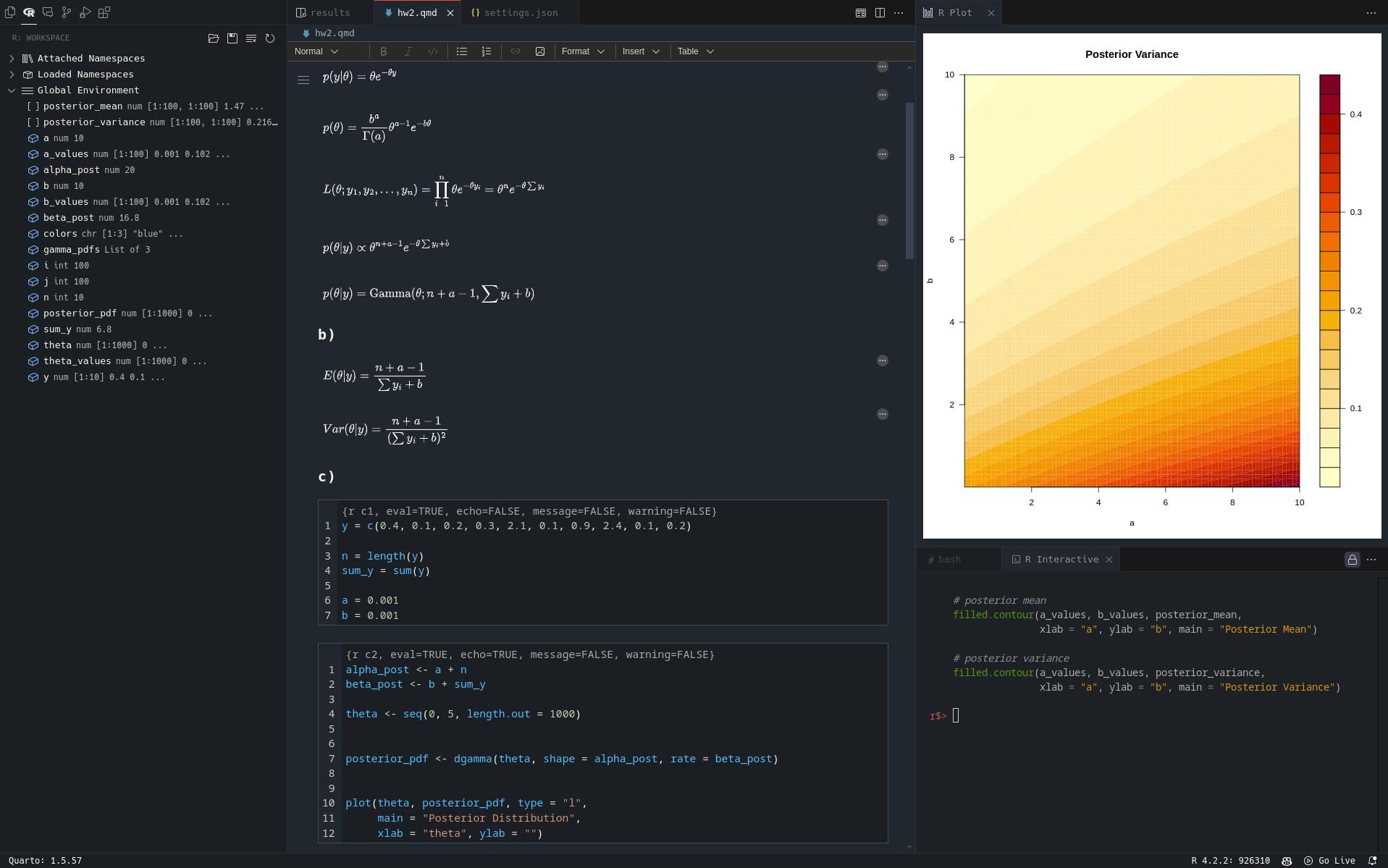This screenshot has height=868, width=1388.
Task: Open the Insert dropdown menu
Action: pos(641,51)
